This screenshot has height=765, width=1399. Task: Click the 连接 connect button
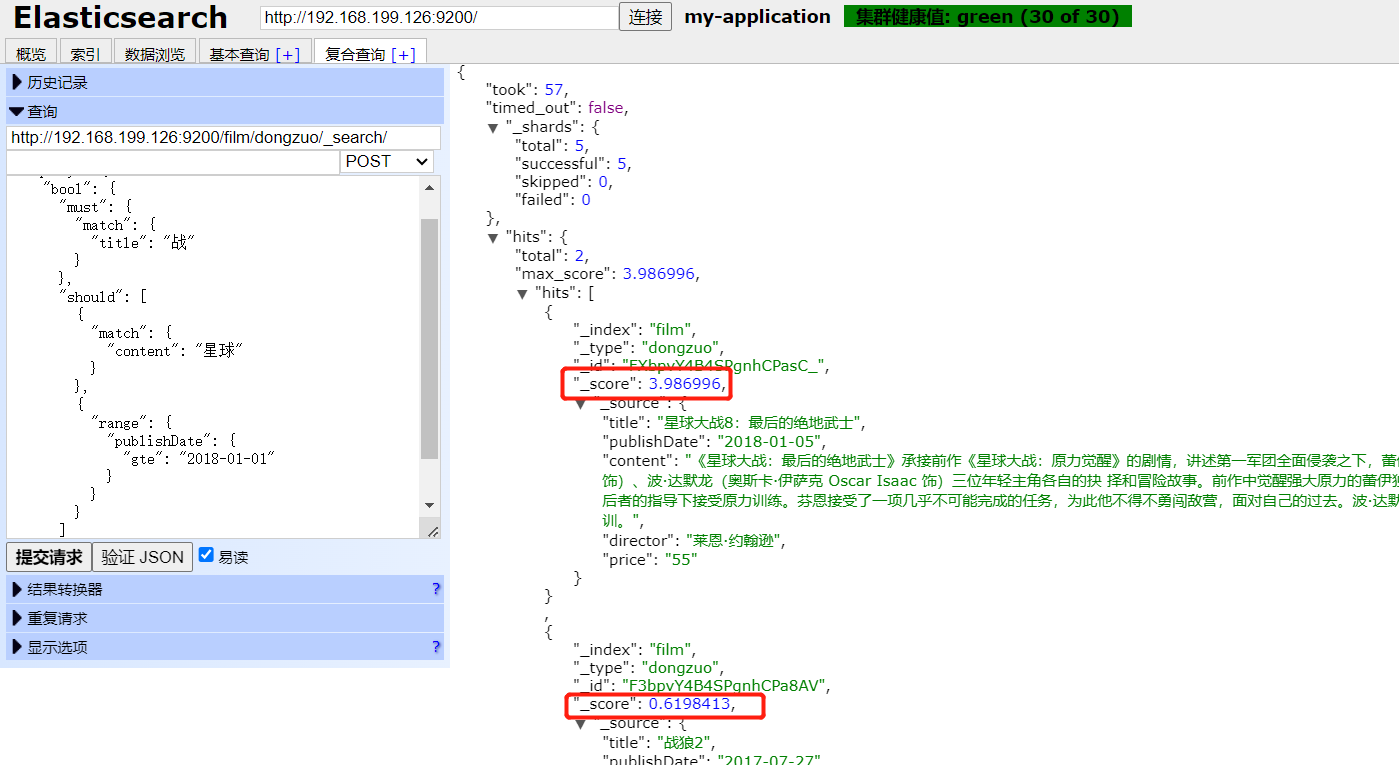coord(646,18)
